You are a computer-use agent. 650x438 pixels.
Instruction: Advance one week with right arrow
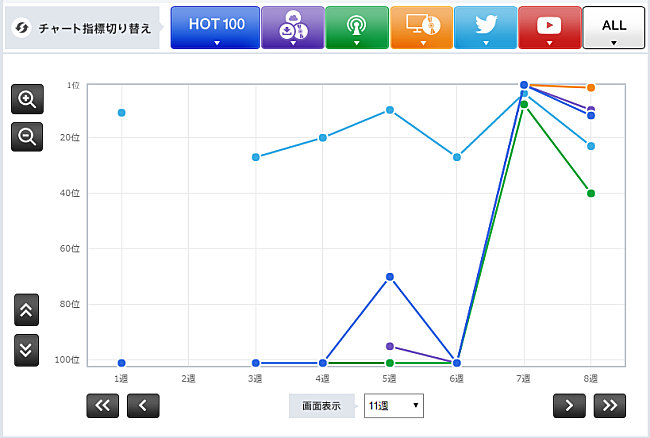(x=569, y=405)
